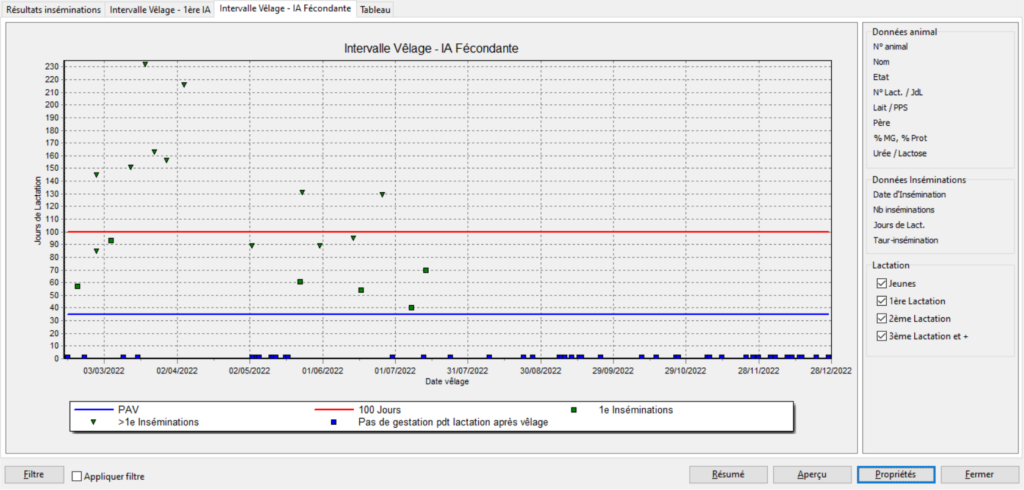Click the triangle legend marker for >1e Inséminations
Image resolution: width=1024 pixels, height=490 pixels.
point(94,422)
